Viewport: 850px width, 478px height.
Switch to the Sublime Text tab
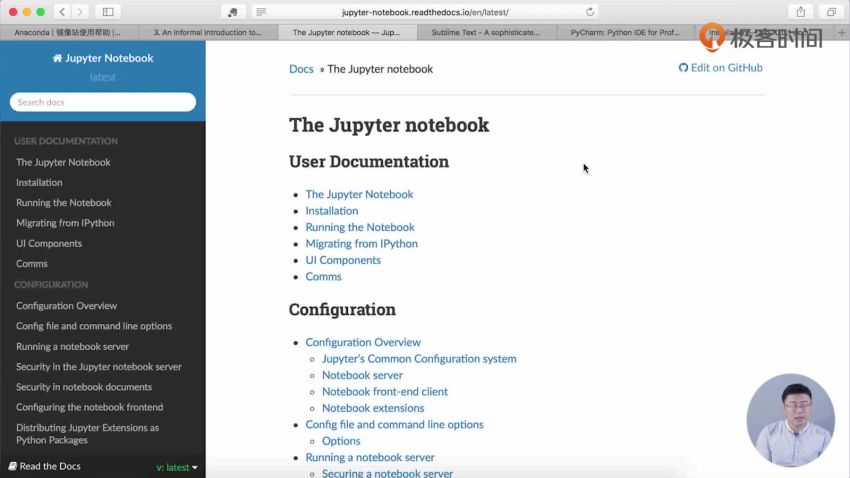[484, 32]
